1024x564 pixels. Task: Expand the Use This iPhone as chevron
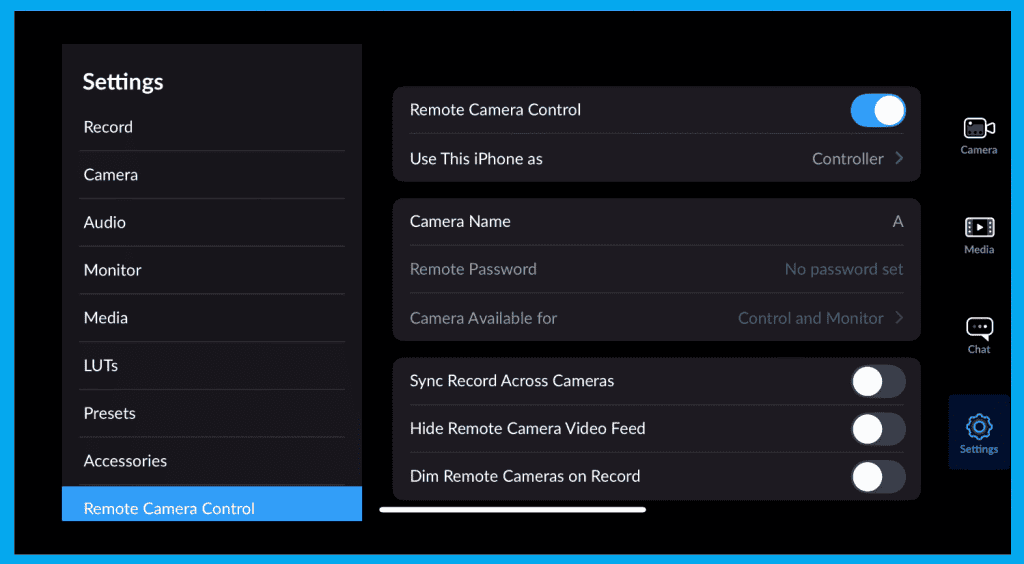(x=899, y=158)
